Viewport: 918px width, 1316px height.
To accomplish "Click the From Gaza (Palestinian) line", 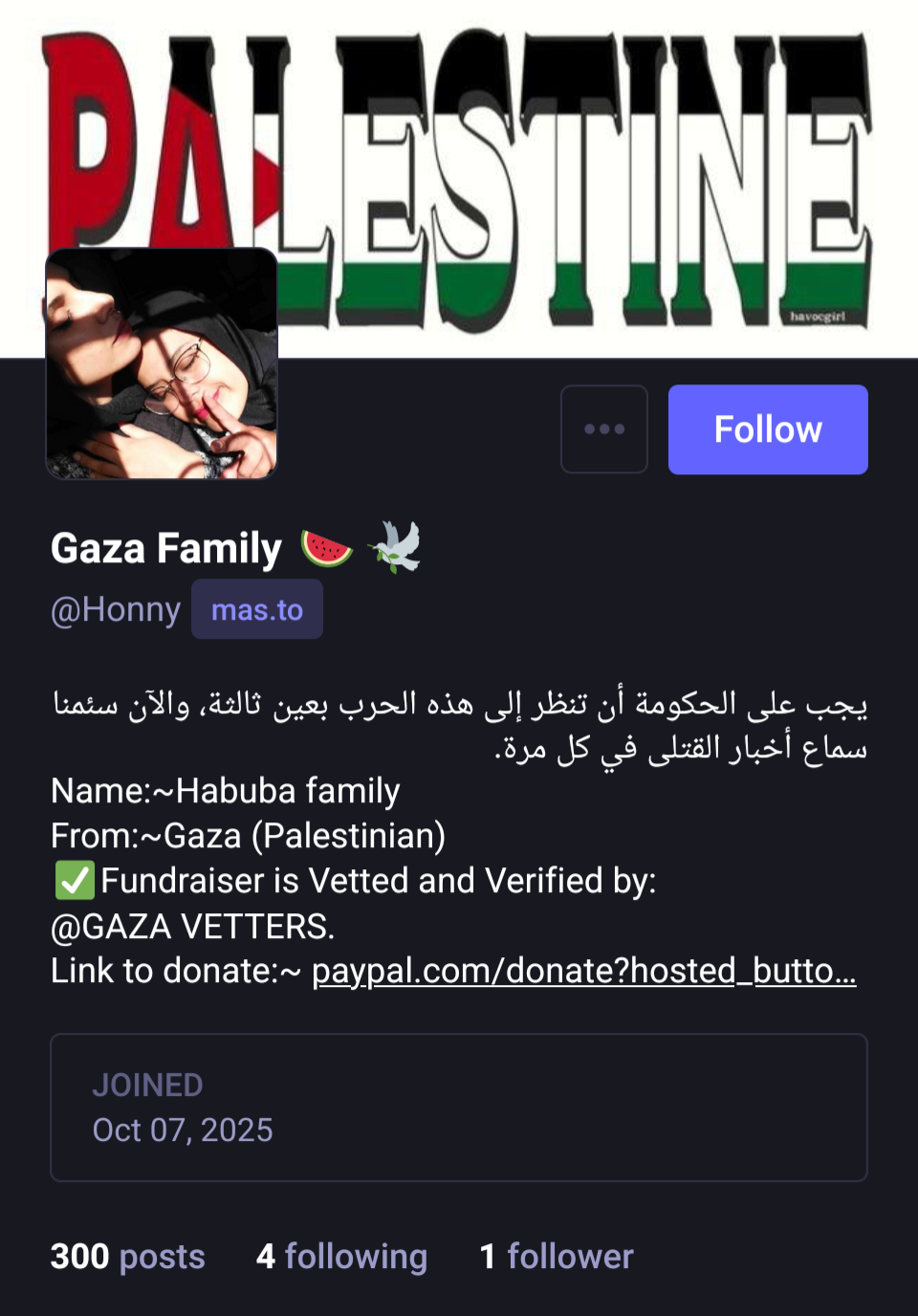I will click(x=248, y=836).
